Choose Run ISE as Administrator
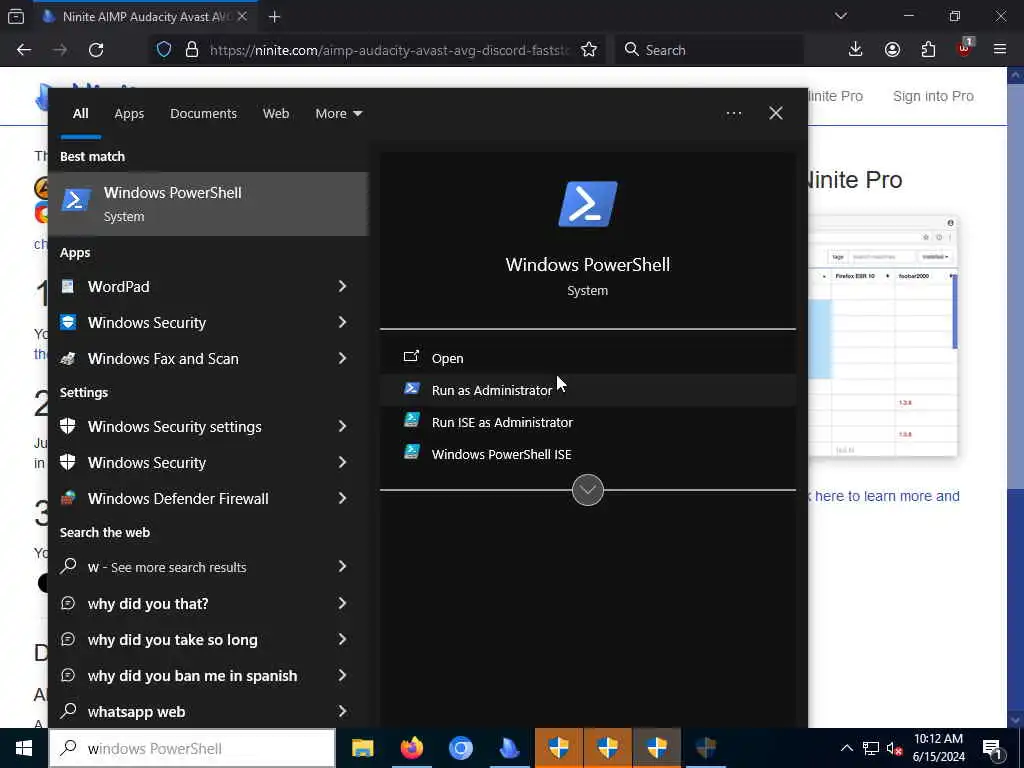The height and width of the screenshot is (768, 1024). (588, 422)
